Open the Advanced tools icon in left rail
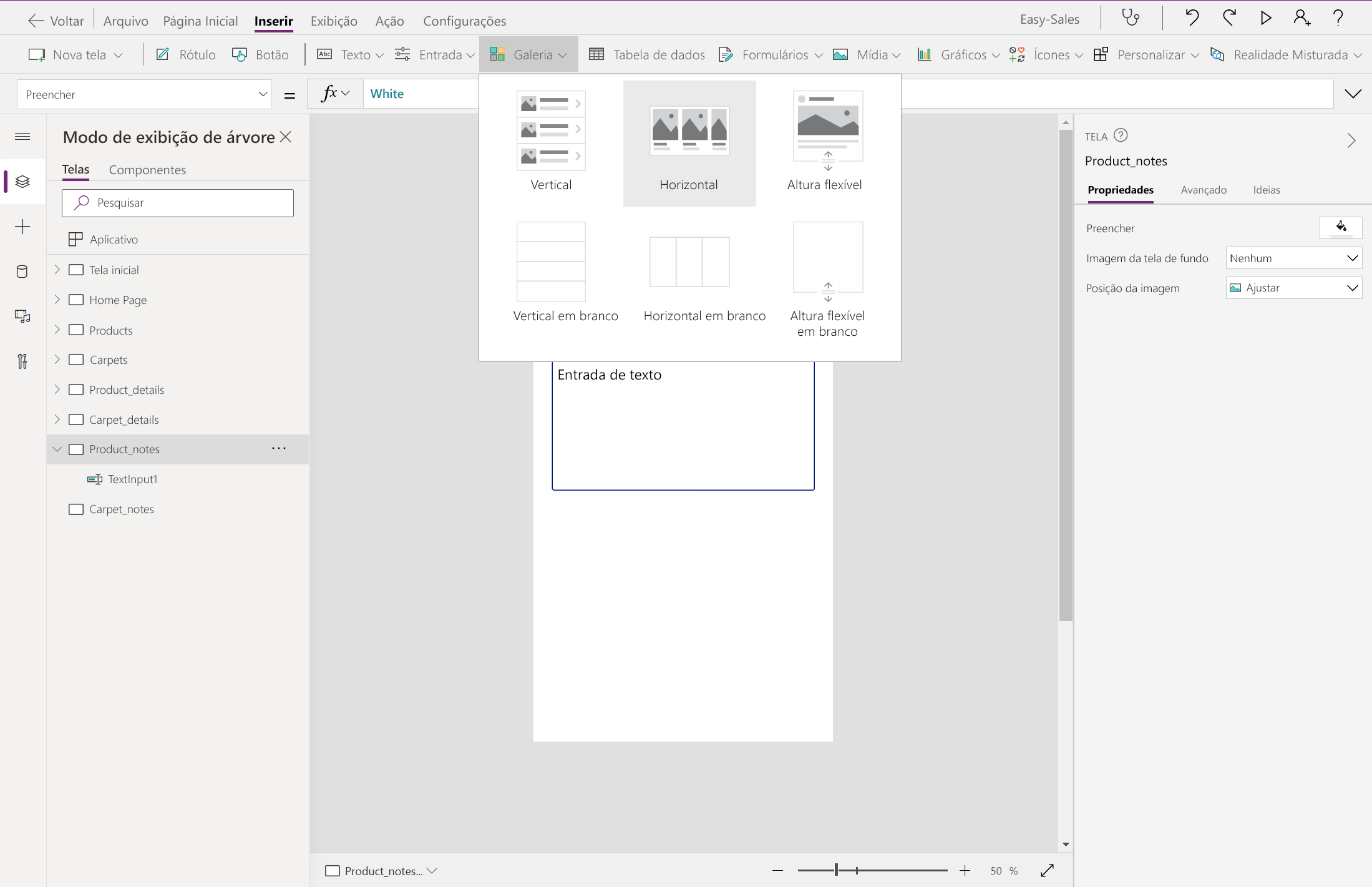 22,361
